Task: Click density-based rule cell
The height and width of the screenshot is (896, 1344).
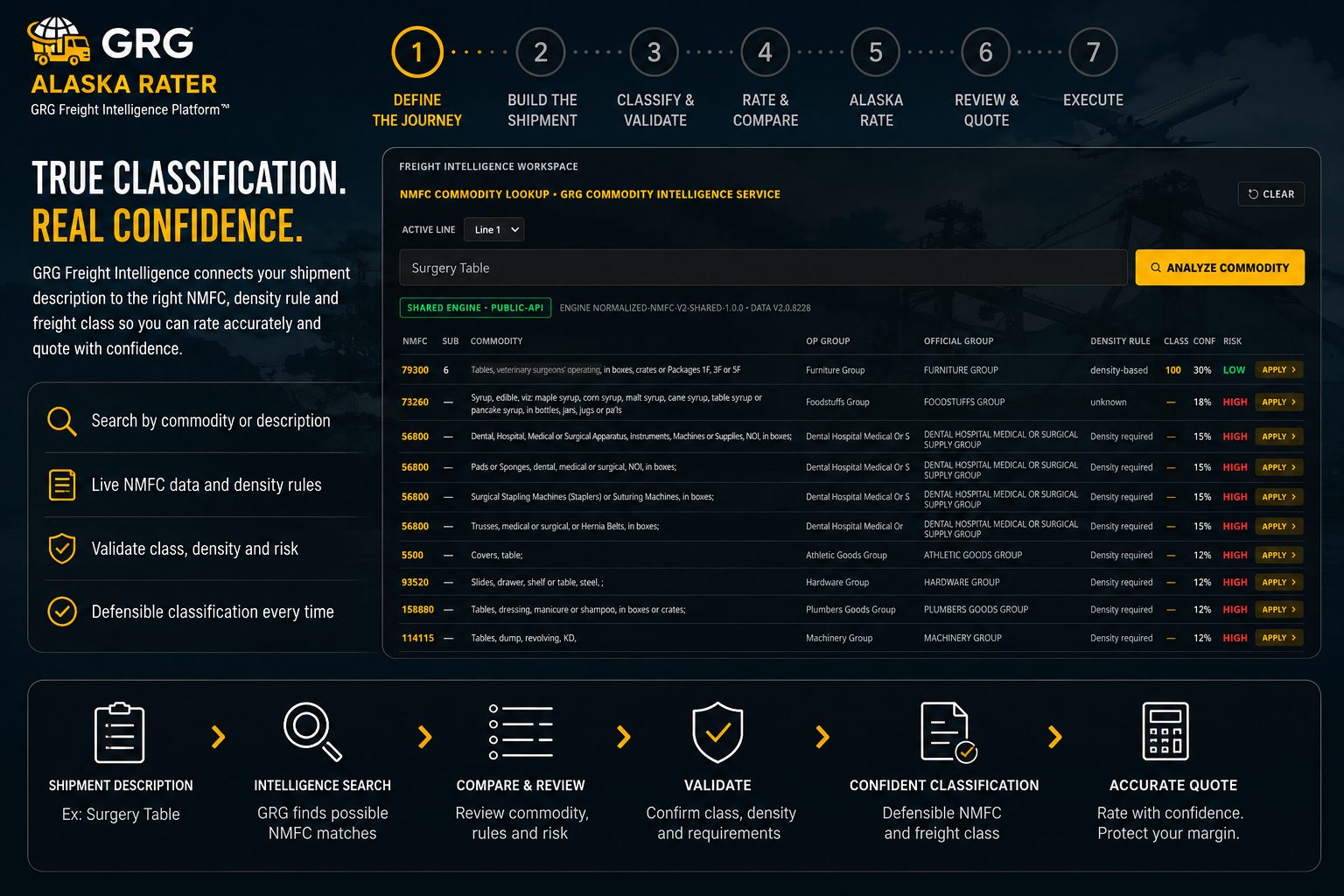Action: tap(1119, 370)
